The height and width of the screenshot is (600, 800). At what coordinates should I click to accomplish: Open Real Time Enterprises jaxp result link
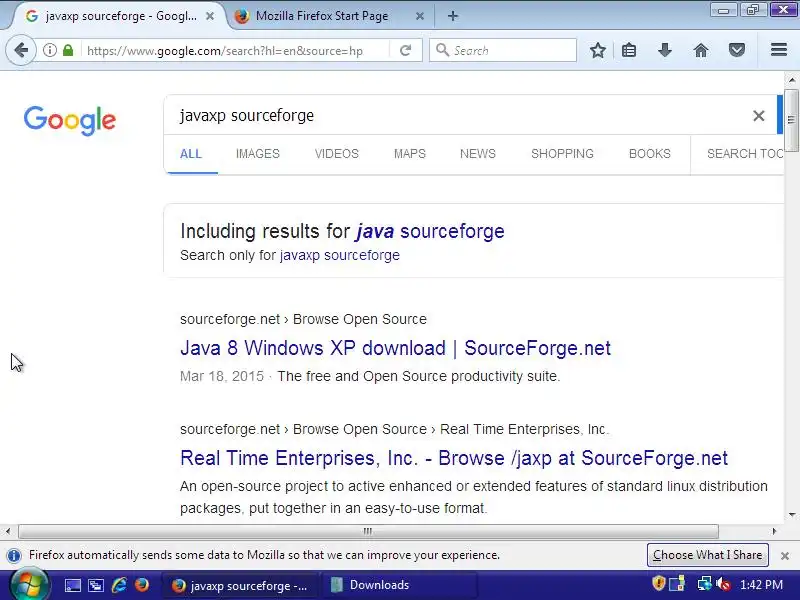454,458
